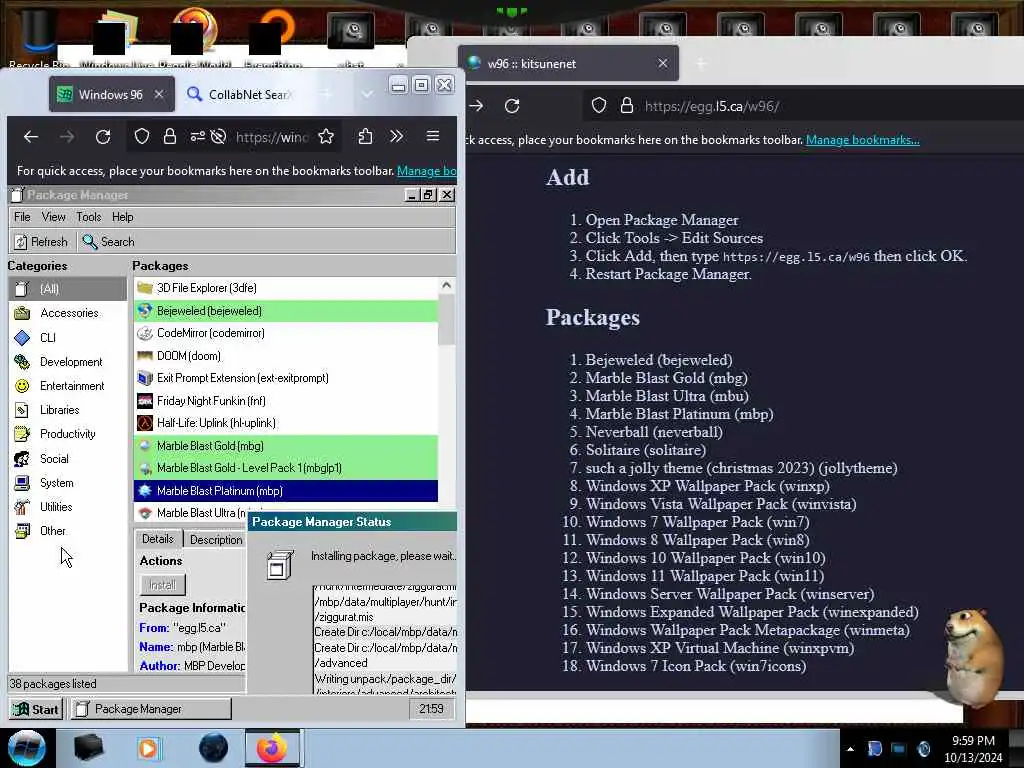Click shield icon in kitsunenet address bar
The height and width of the screenshot is (768, 1024).
point(599,106)
